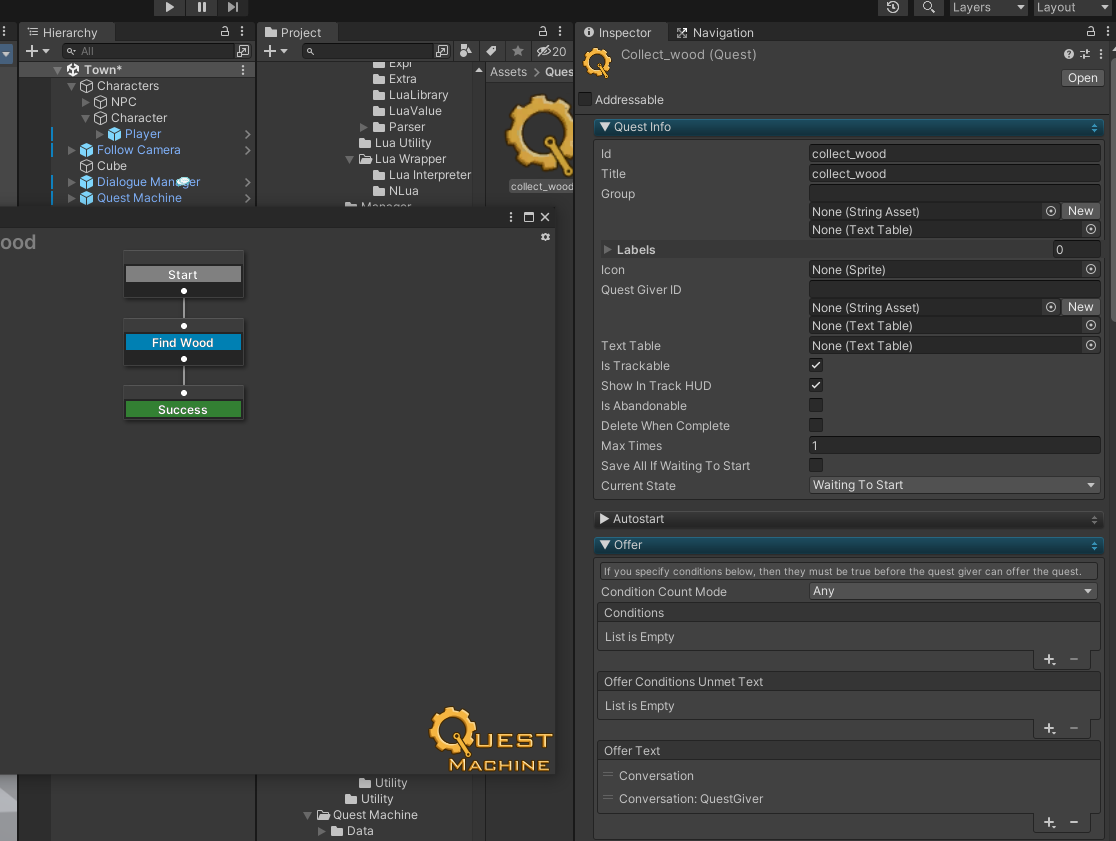Open object picker in the Text Table row

[1090, 346]
